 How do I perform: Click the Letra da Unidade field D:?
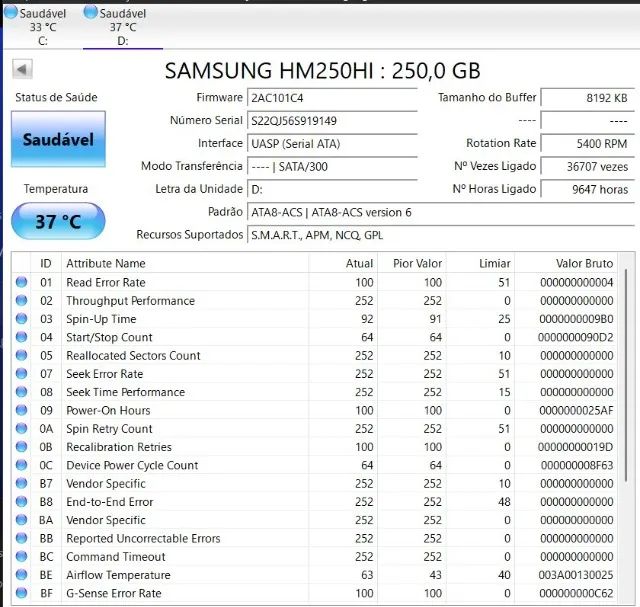coord(332,189)
